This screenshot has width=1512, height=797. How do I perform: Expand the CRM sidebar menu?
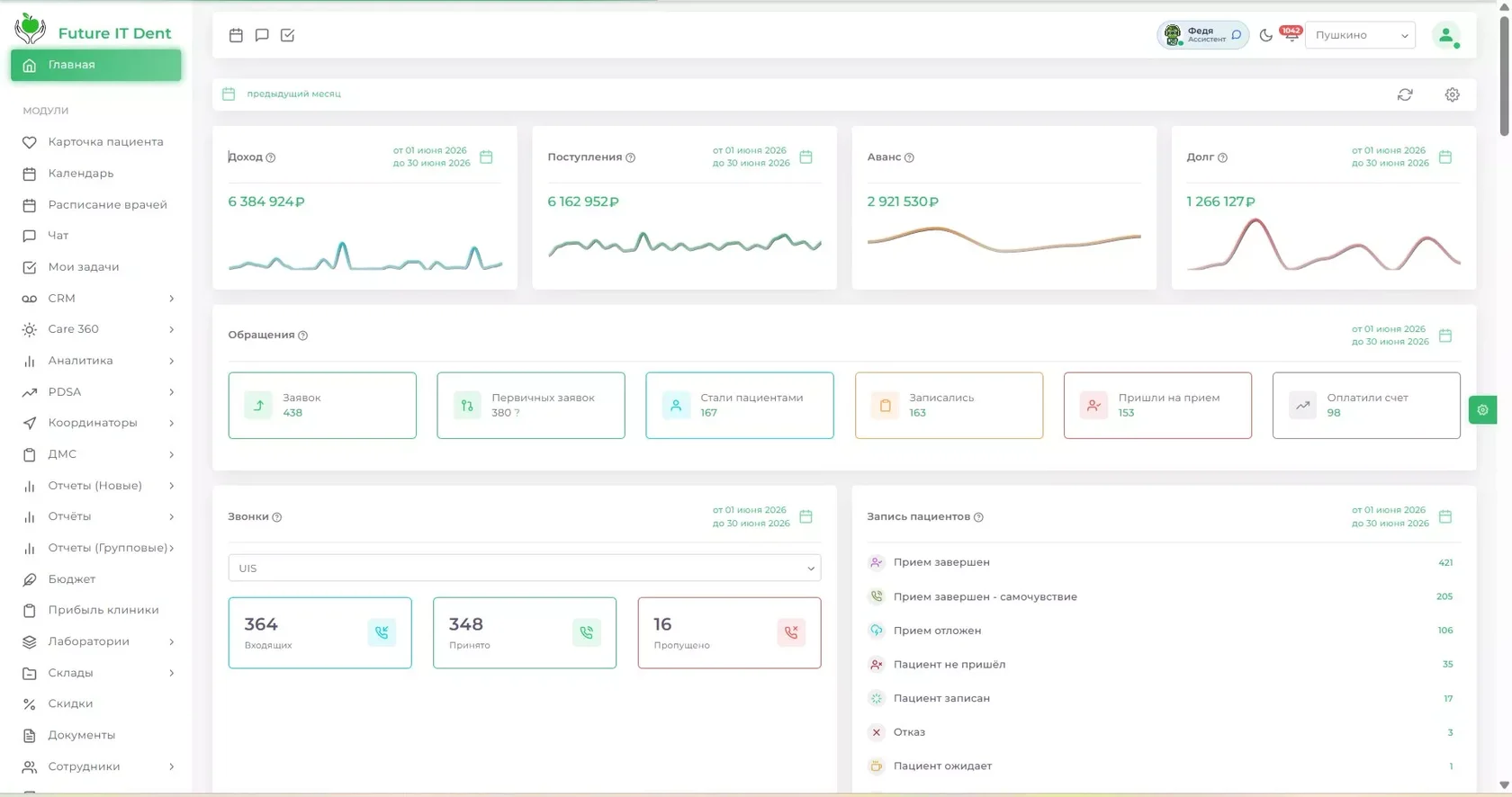(x=96, y=299)
